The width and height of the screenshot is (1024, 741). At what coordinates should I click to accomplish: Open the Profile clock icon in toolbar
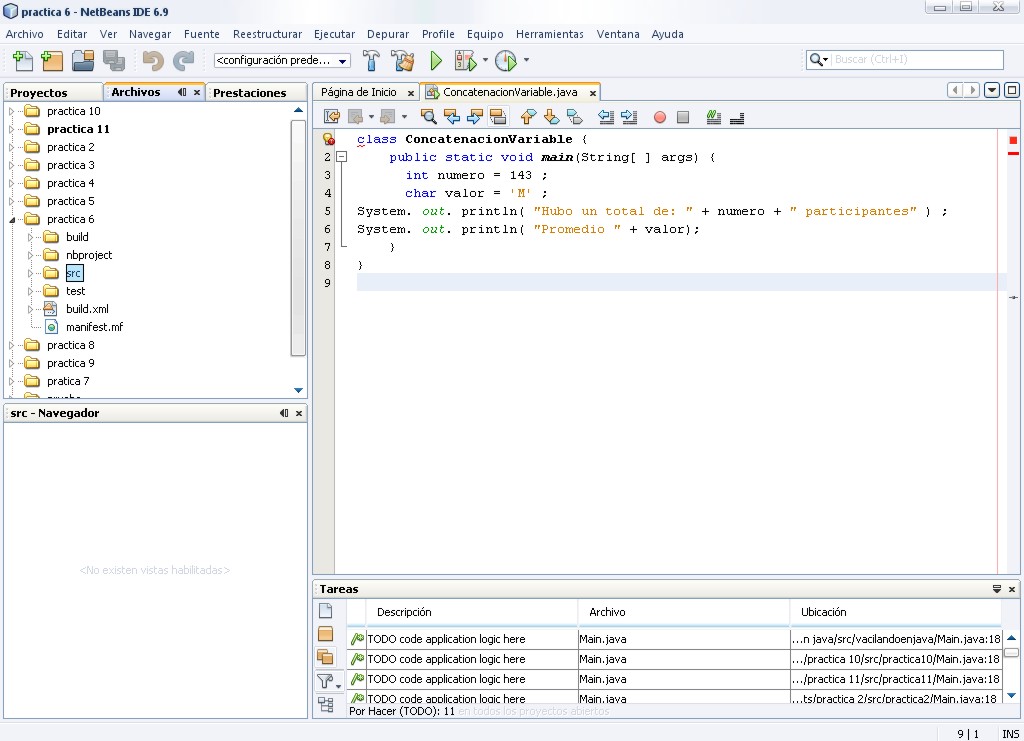506,60
